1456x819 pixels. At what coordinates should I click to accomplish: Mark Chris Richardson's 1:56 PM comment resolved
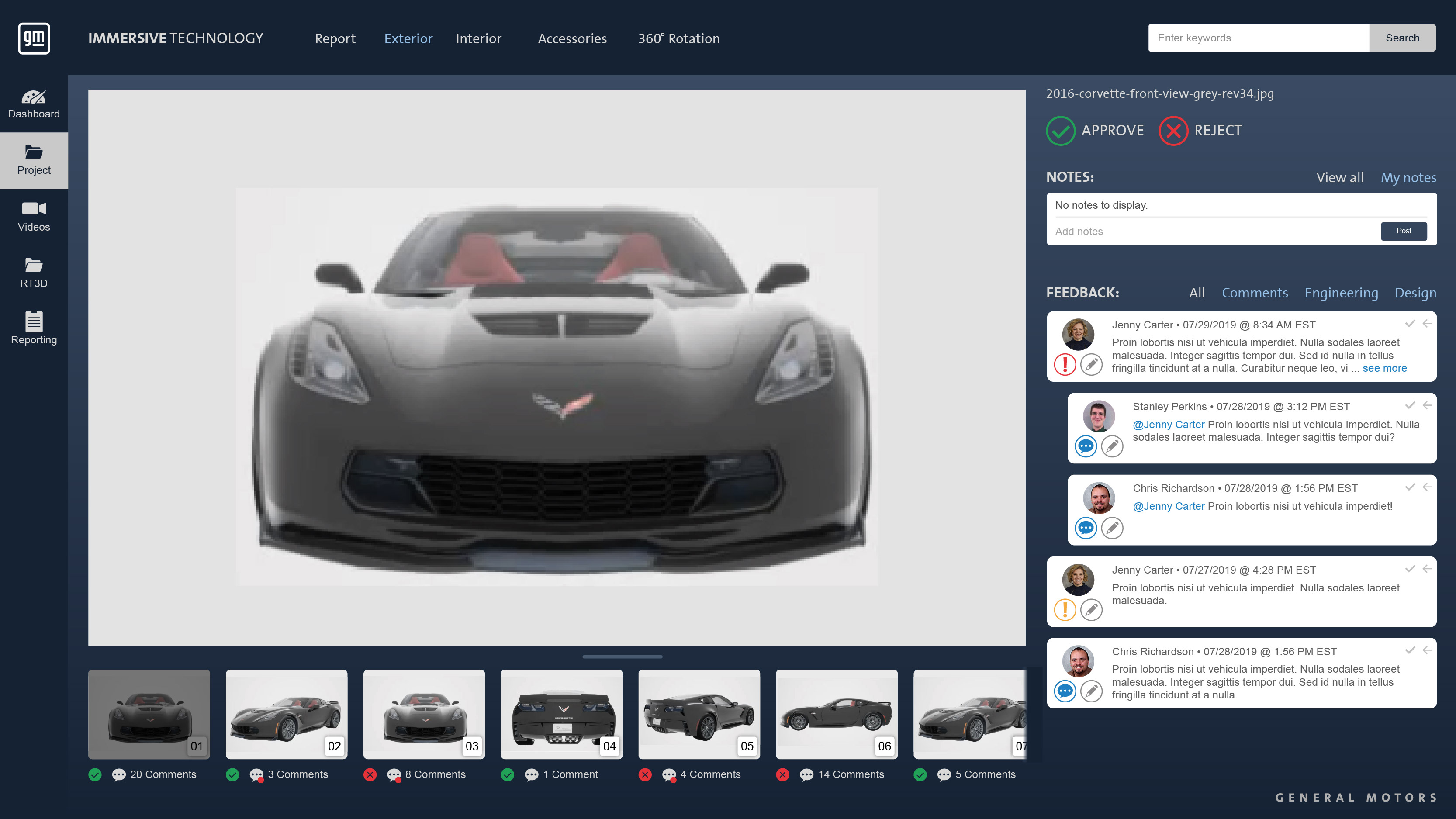pyautogui.click(x=1410, y=487)
